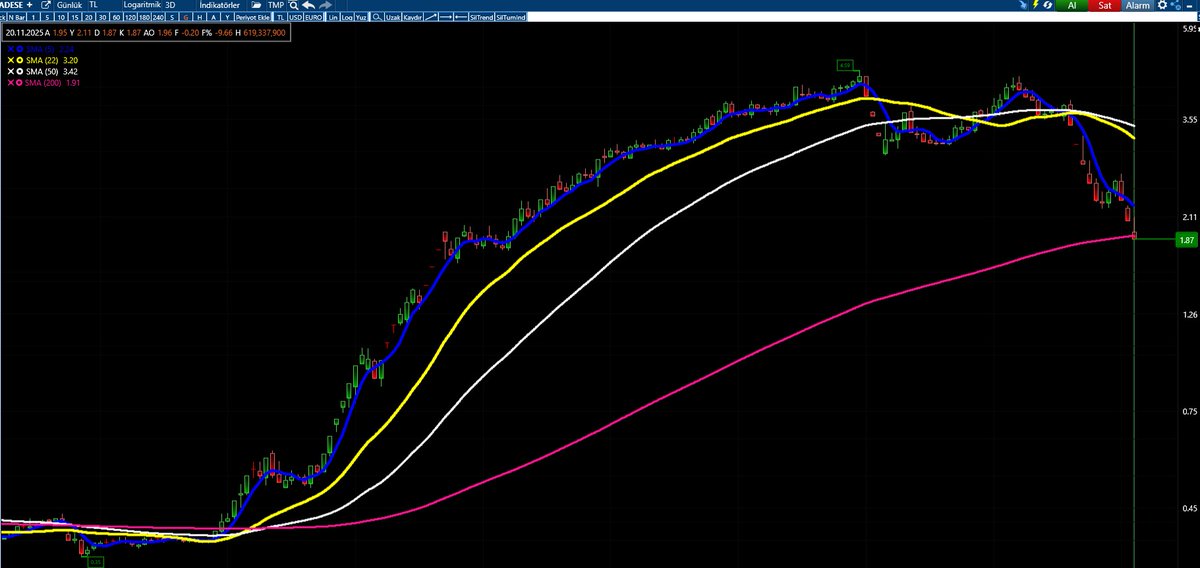Click the red Sat sell button
The width and height of the screenshot is (1200, 568).
click(x=1104, y=5)
